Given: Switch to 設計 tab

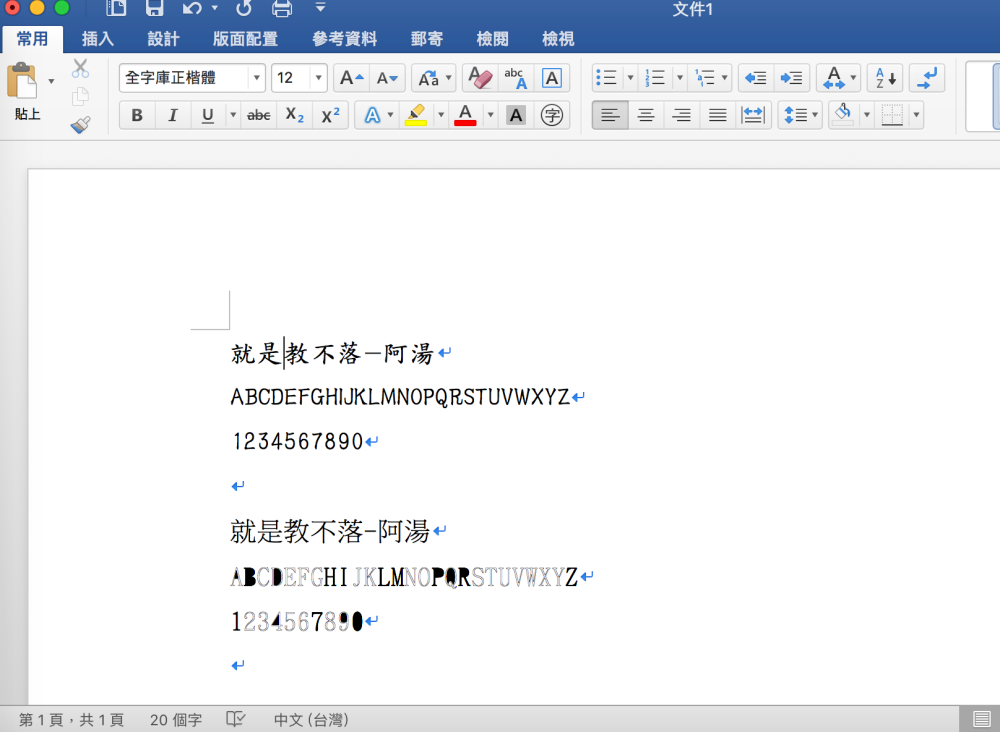Looking at the screenshot, I should coord(163,39).
